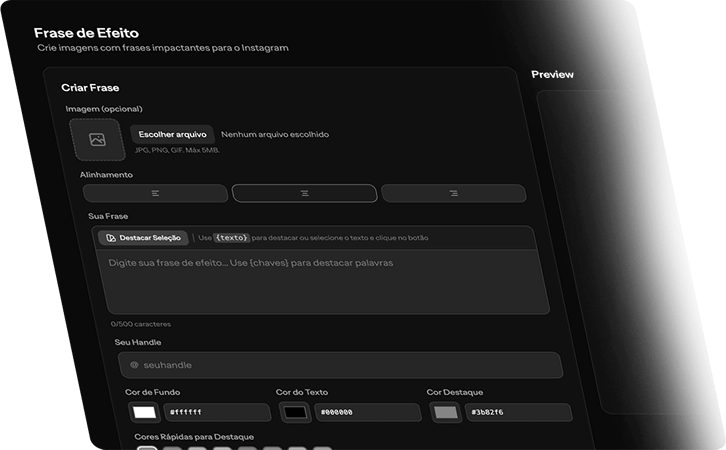Click the {texto} code hint
Image resolution: width=726 pixels, height=450 pixels.
[x=231, y=238]
